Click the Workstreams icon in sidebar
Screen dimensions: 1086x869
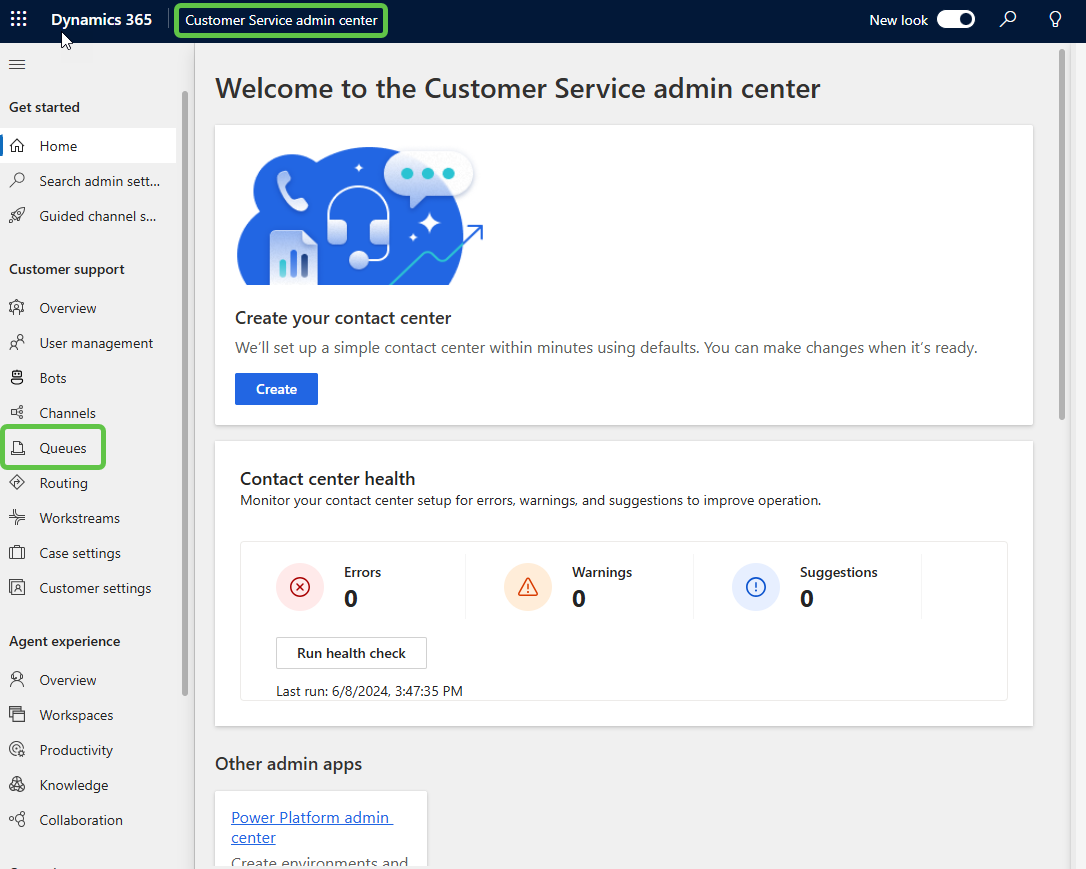(x=17, y=518)
